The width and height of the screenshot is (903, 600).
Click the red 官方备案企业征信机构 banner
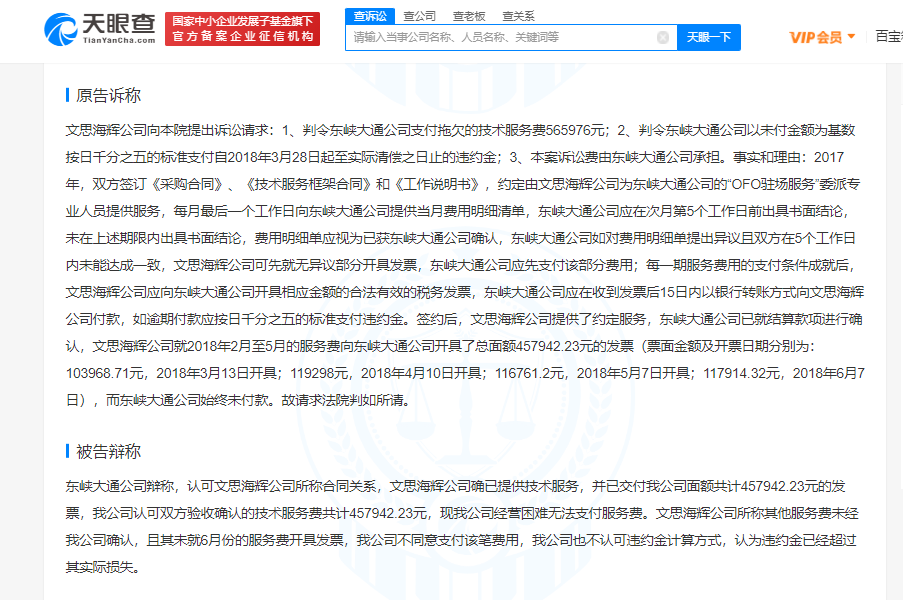242,29
